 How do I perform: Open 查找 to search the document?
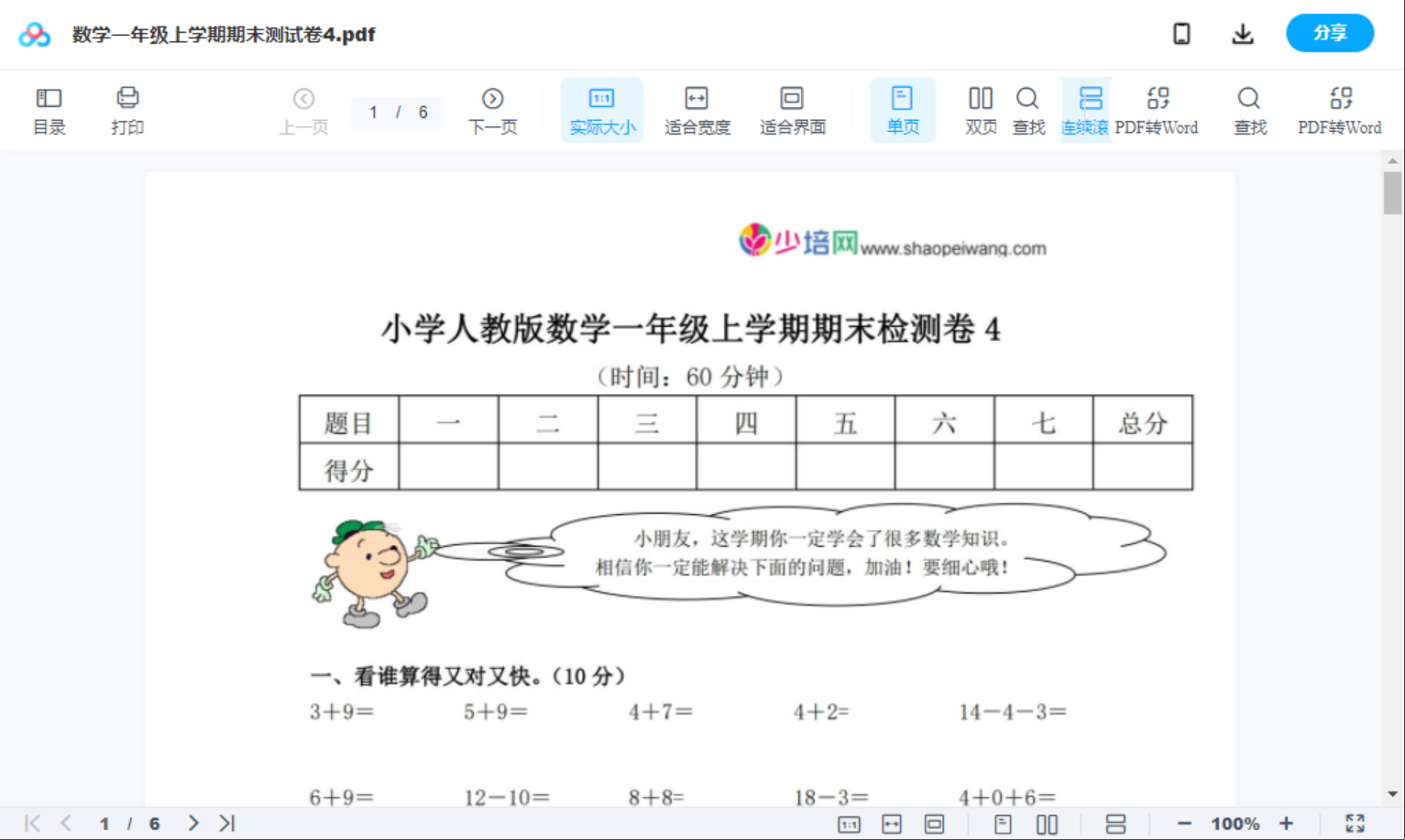[1028, 109]
